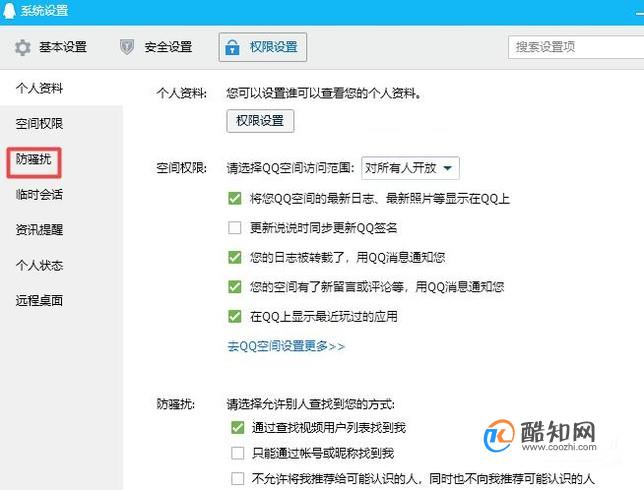
Task: Check 只能通过帐号或昵称找到我
Action: 237,453
